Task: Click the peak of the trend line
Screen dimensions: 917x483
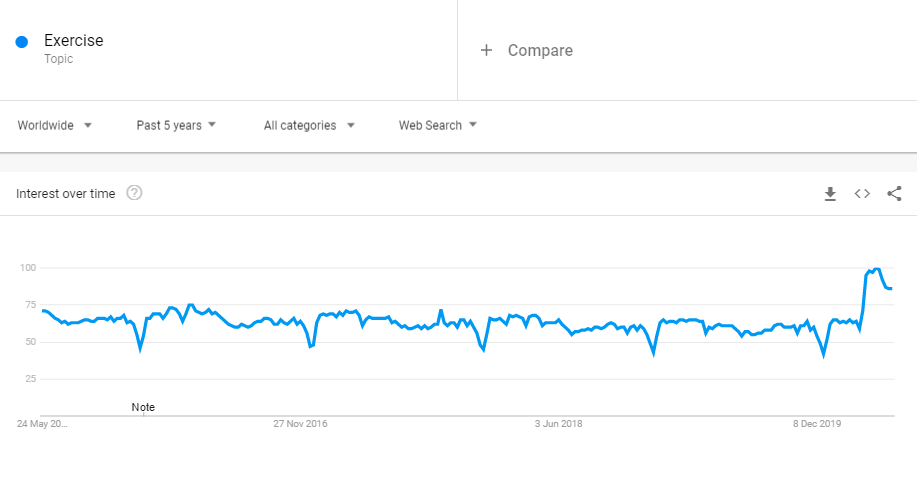Action: (x=877, y=269)
